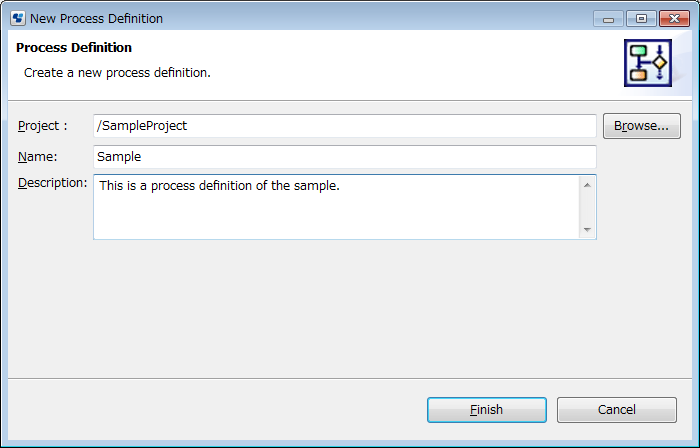
Task: Click the Description scrollbar track
Action: tap(587, 207)
